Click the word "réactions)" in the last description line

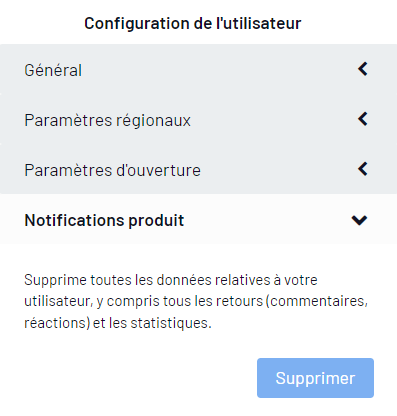[x=57, y=323]
